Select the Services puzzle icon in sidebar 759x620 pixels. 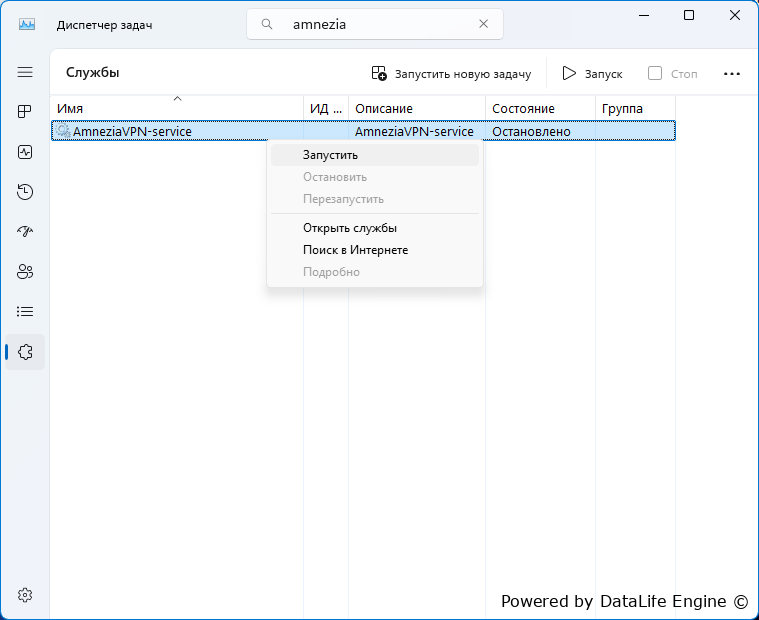pos(25,352)
